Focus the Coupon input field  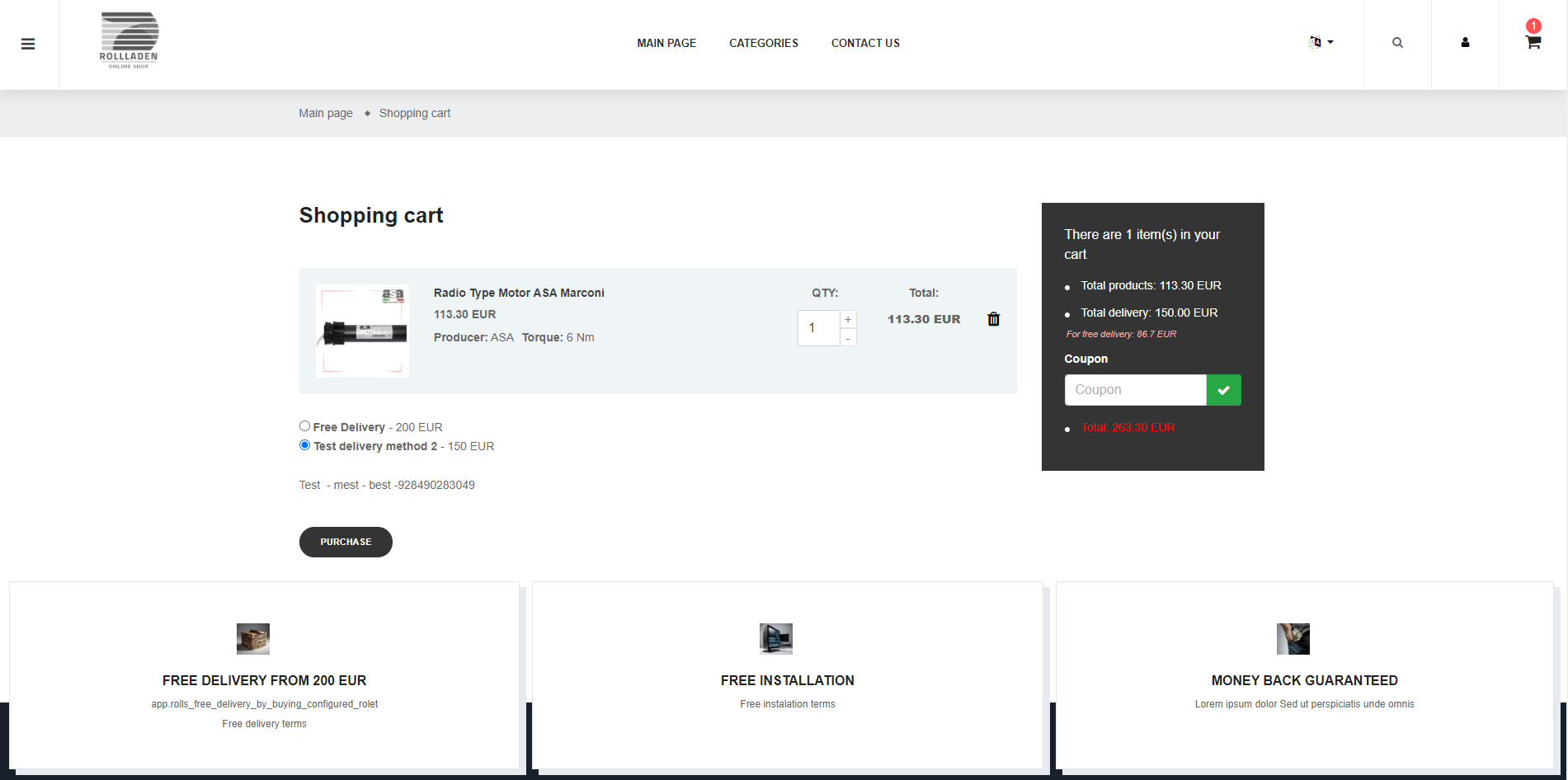(x=1135, y=390)
